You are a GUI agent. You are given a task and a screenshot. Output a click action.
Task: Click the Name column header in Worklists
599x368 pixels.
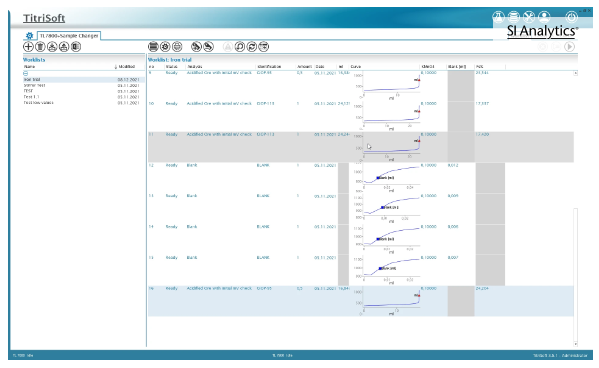(x=29, y=66)
